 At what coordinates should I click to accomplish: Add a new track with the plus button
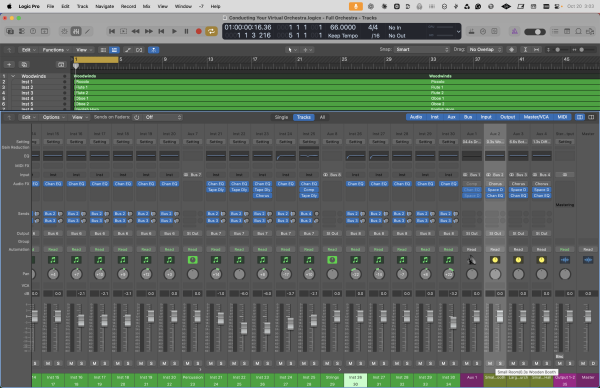(9, 64)
